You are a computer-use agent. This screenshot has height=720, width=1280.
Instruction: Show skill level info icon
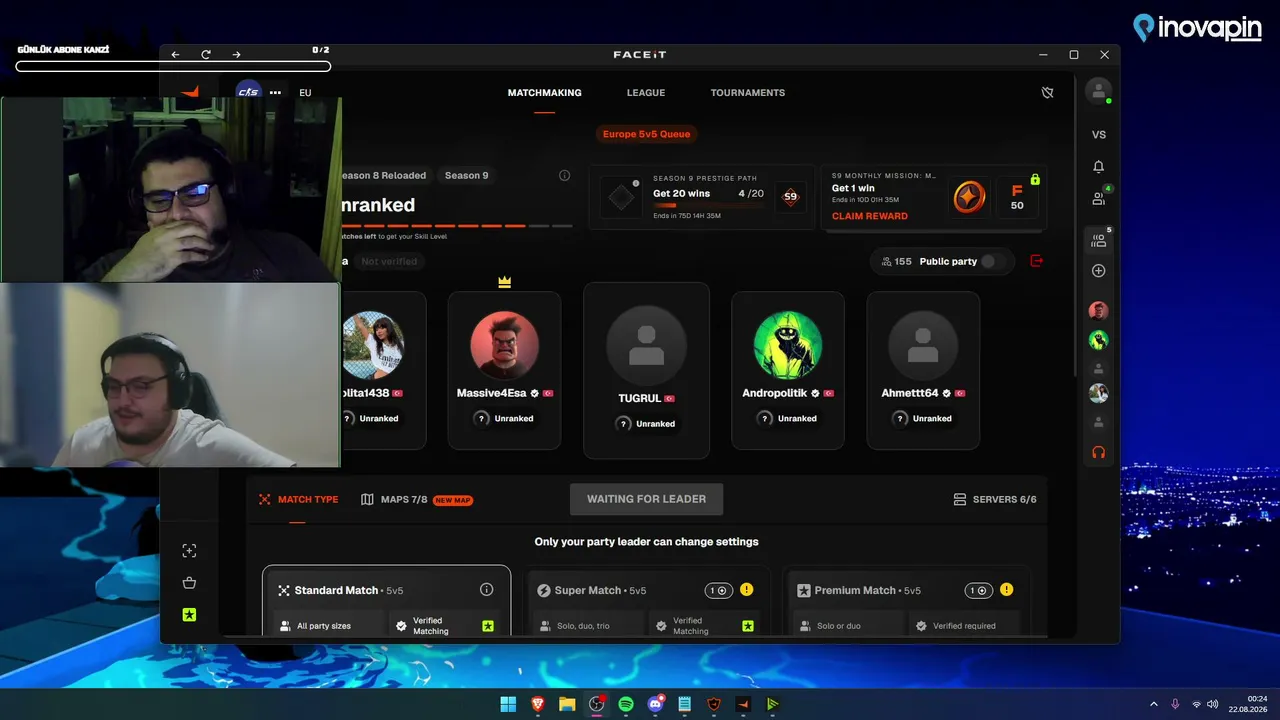click(565, 176)
